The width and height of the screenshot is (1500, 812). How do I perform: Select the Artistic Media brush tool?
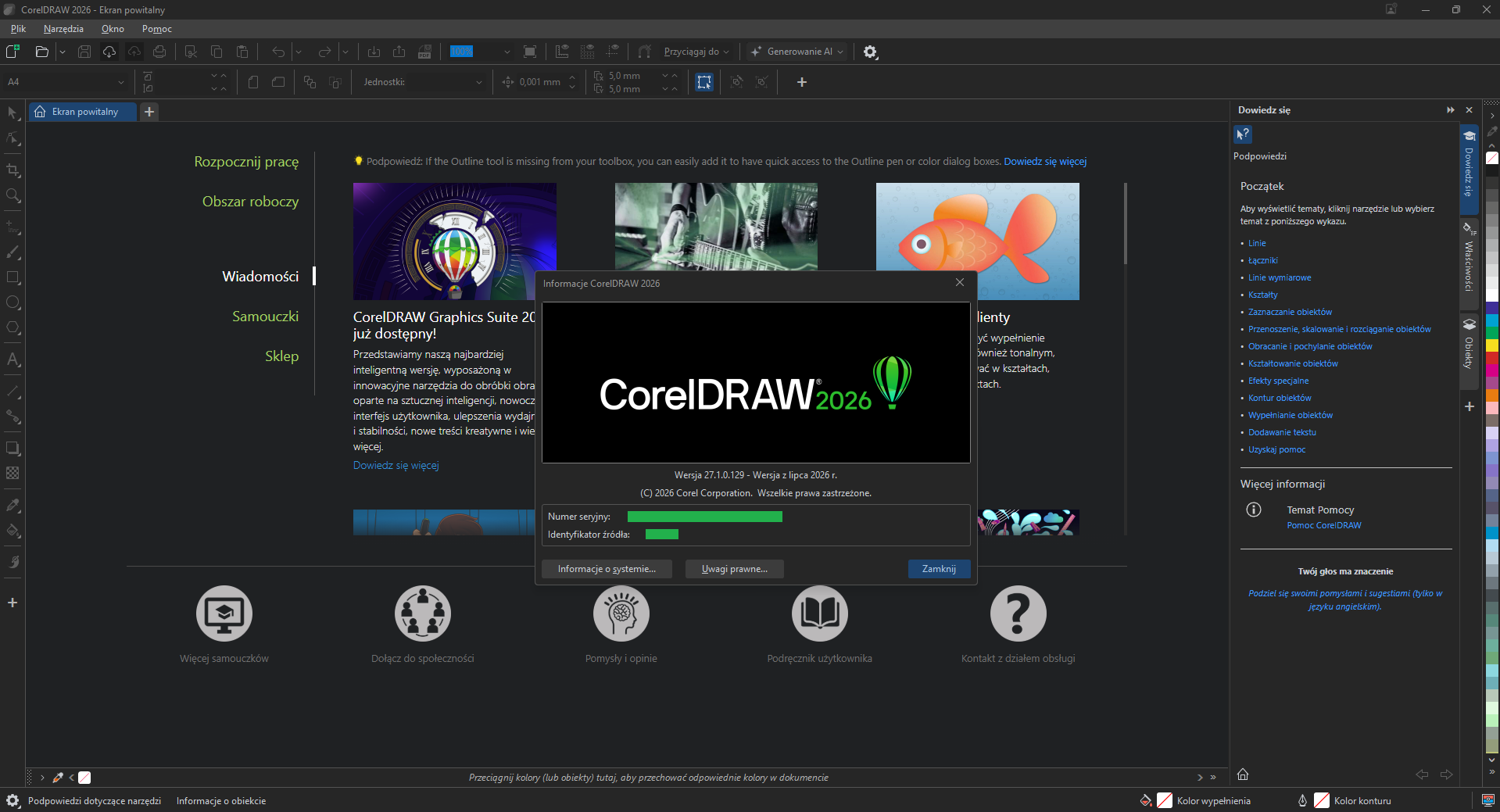[13, 252]
